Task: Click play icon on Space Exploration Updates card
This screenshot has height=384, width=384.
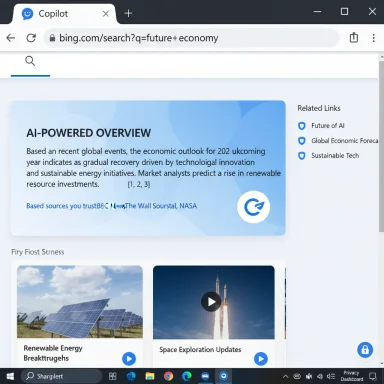Action: coord(261,359)
